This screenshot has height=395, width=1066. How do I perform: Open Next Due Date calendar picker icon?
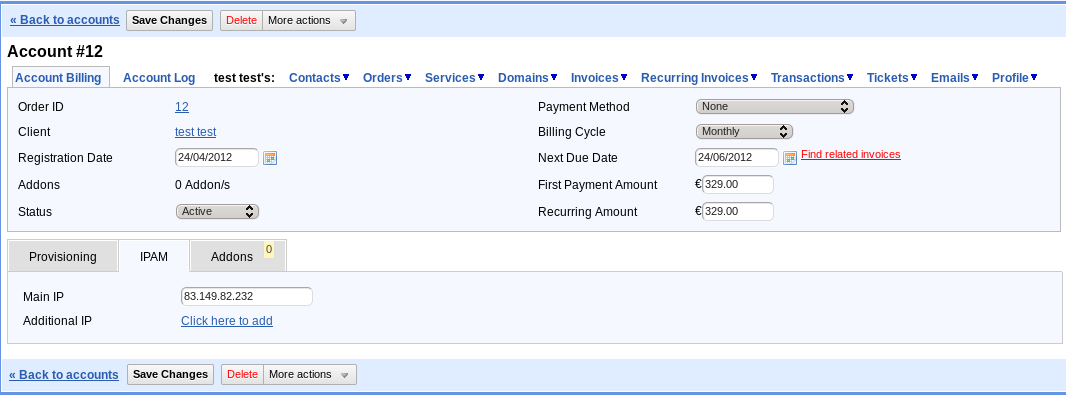pos(790,158)
